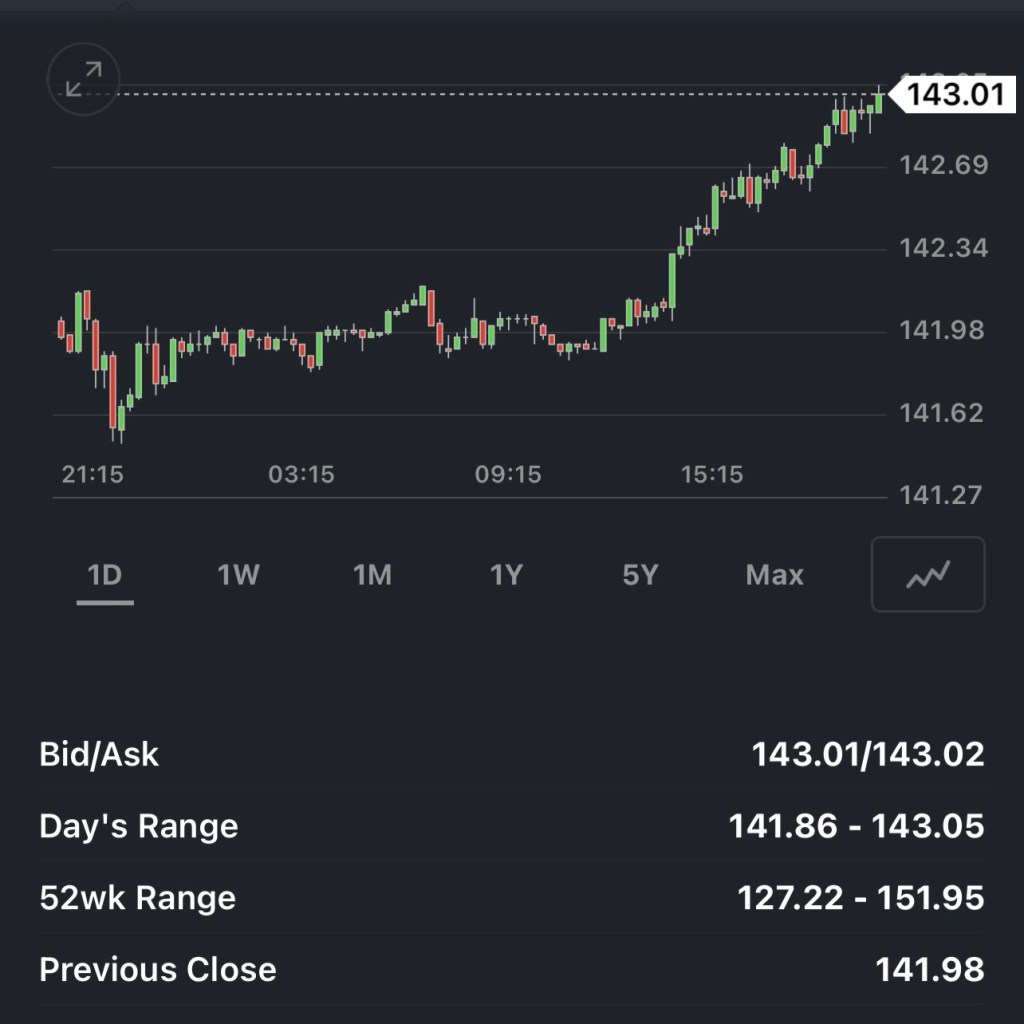
Task: Show the 1M chart period
Action: tap(372, 575)
